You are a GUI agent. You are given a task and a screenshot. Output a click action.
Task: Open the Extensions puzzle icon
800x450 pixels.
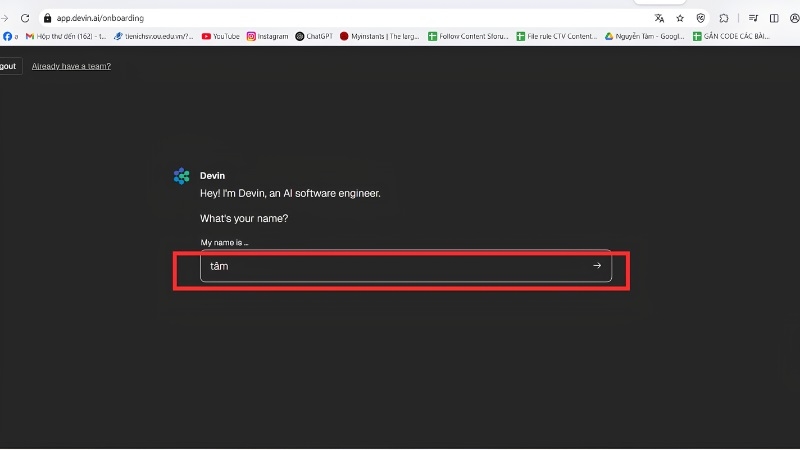click(724, 18)
